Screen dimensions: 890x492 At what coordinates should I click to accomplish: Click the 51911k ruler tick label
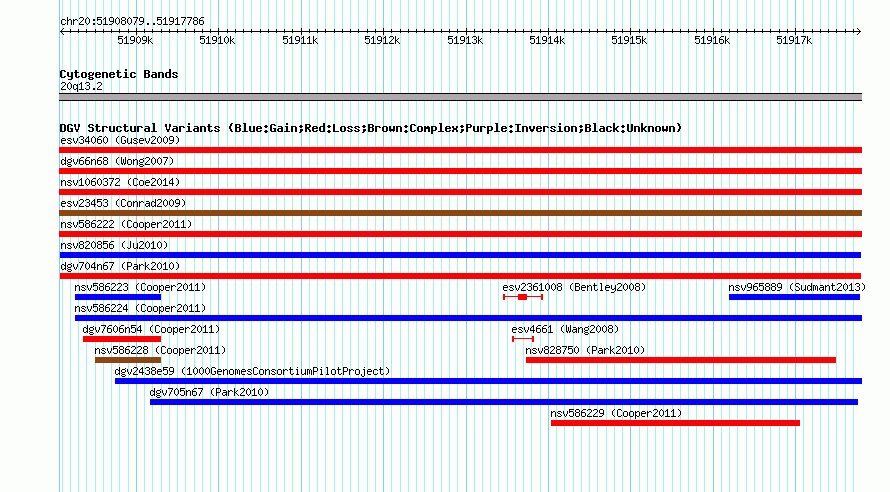pyautogui.click(x=300, y=40)
